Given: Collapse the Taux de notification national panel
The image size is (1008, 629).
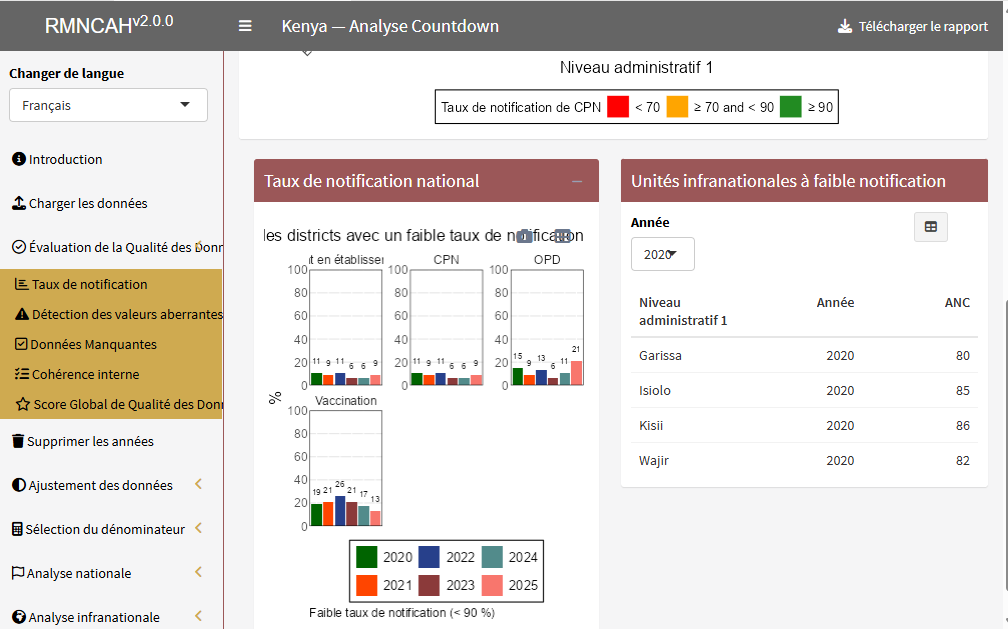Looking at the screenshot, I should tap(577, 181).
